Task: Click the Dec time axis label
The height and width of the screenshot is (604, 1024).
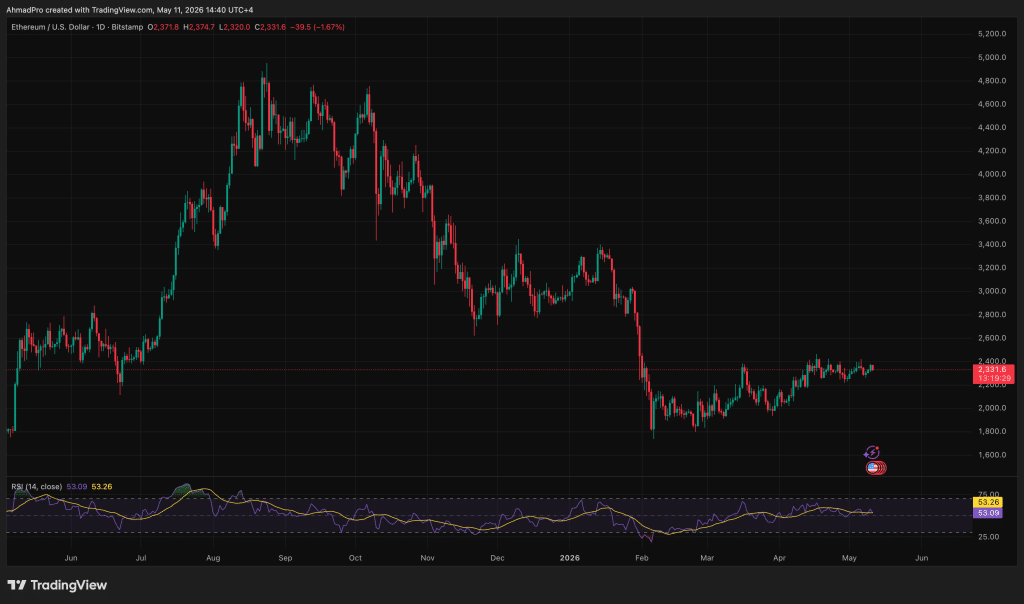Action: click(498, 558)
